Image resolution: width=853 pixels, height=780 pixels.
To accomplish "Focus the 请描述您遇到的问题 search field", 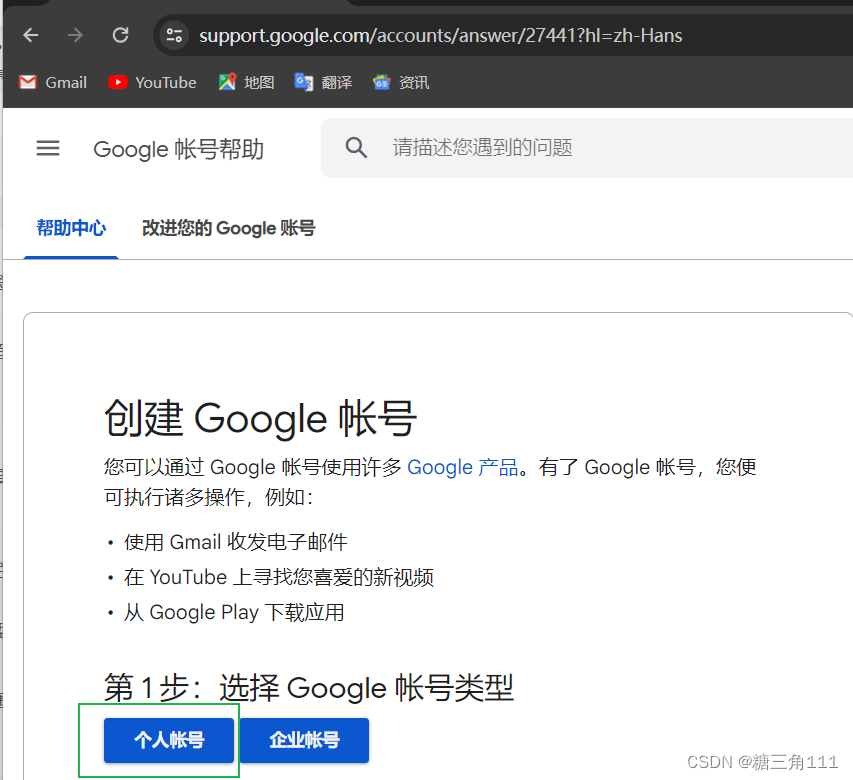I will click(586, 148).
